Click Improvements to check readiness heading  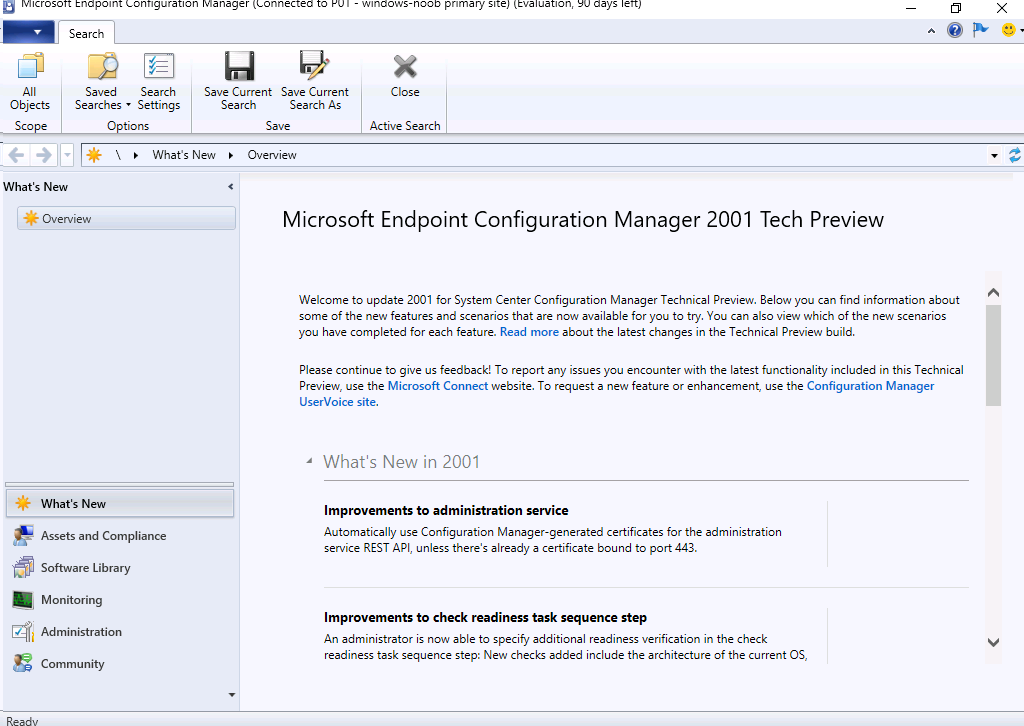(x=485, y=618)
